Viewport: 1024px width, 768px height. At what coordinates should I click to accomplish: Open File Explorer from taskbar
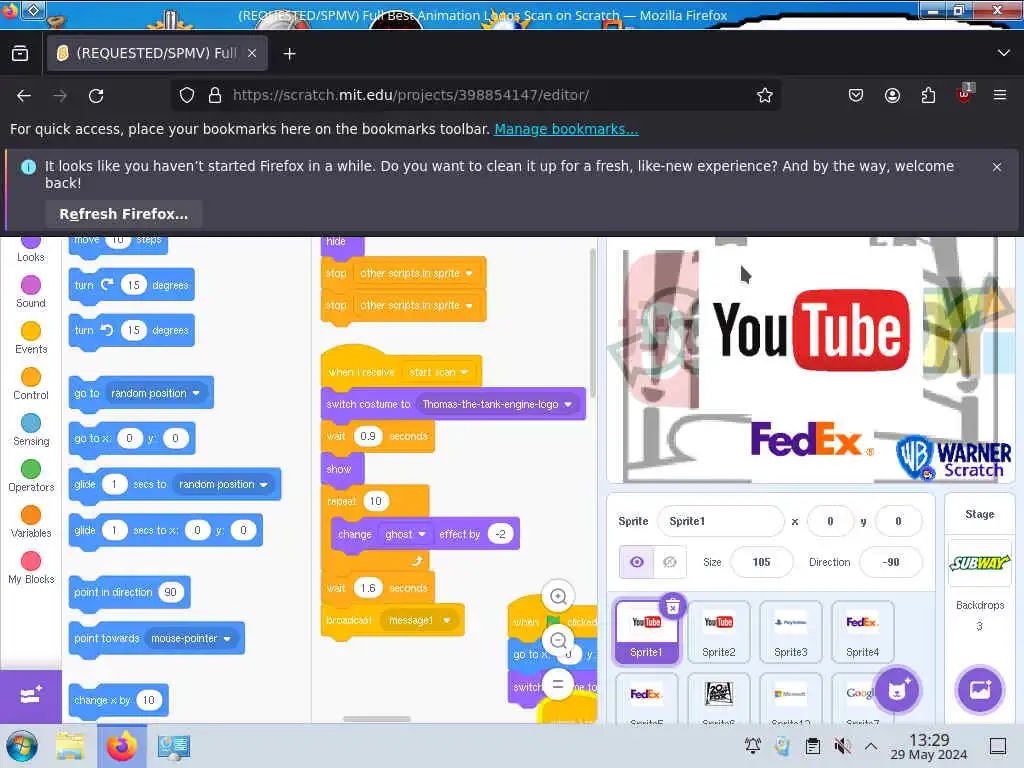(69, 746)
